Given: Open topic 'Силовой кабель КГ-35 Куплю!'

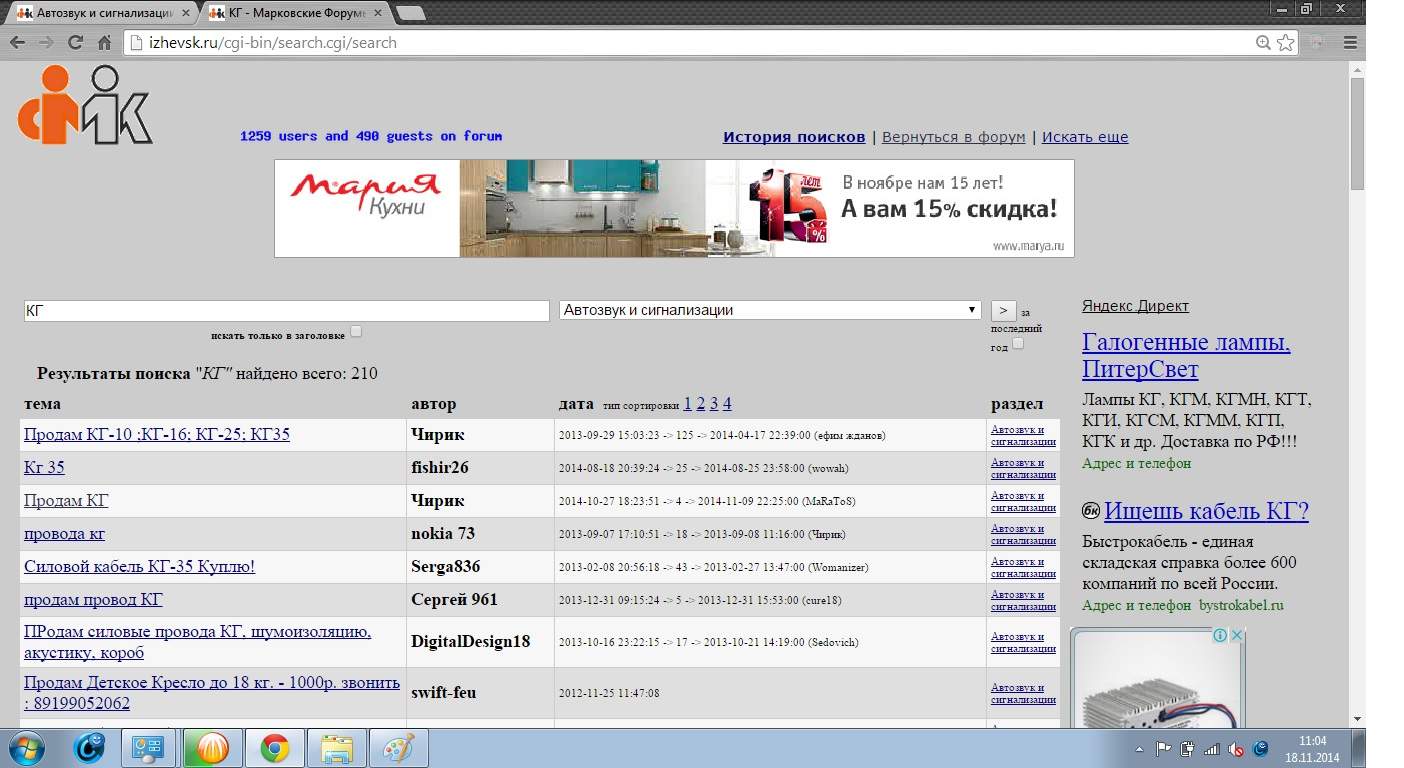Looking at the screenshot, I should pos(139,567).
